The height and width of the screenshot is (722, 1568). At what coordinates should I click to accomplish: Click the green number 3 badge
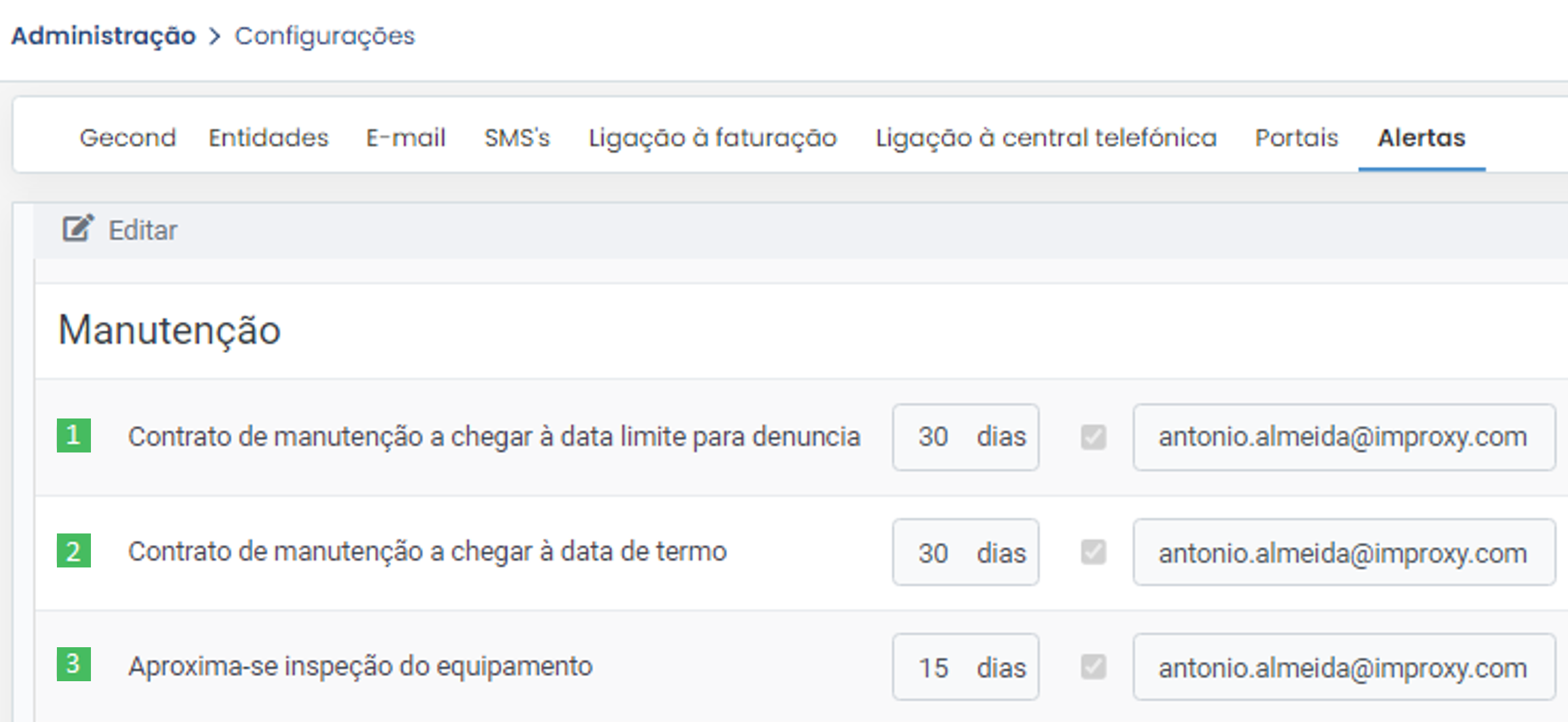tap(74, 665)
